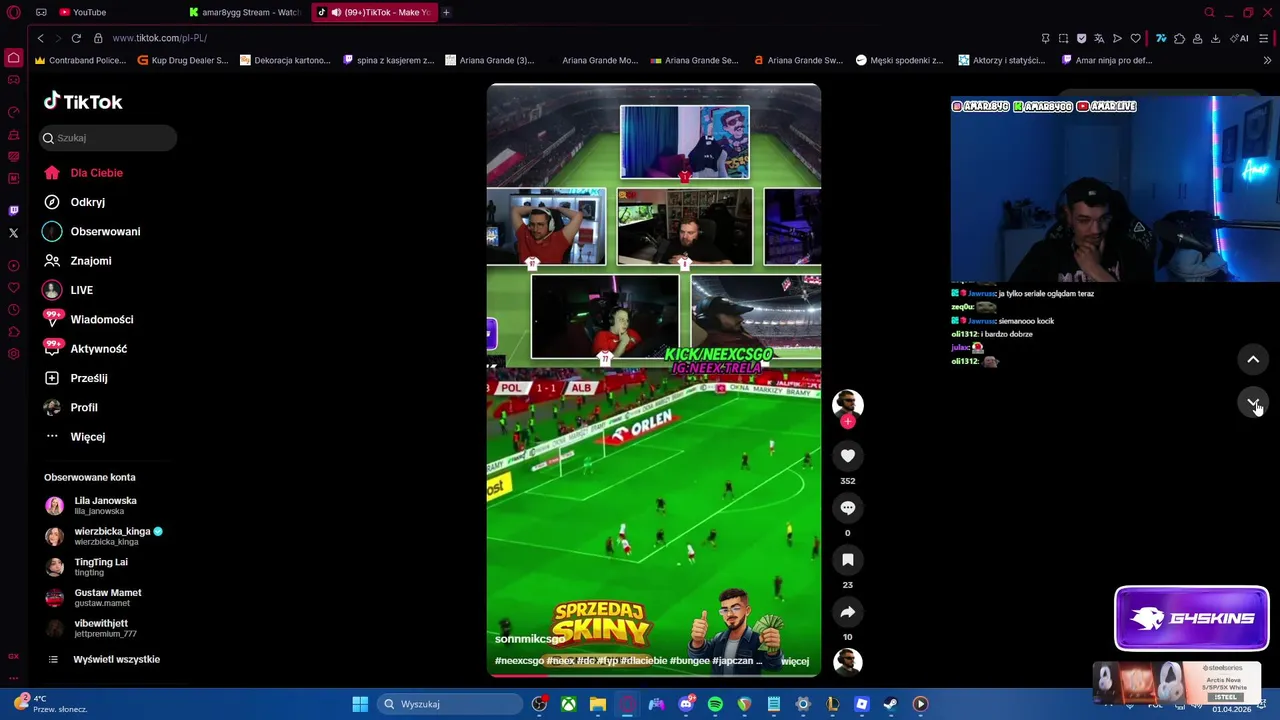Open the video creator's avatar
The width and height of the screenshot is (1280, 720).
848,403
